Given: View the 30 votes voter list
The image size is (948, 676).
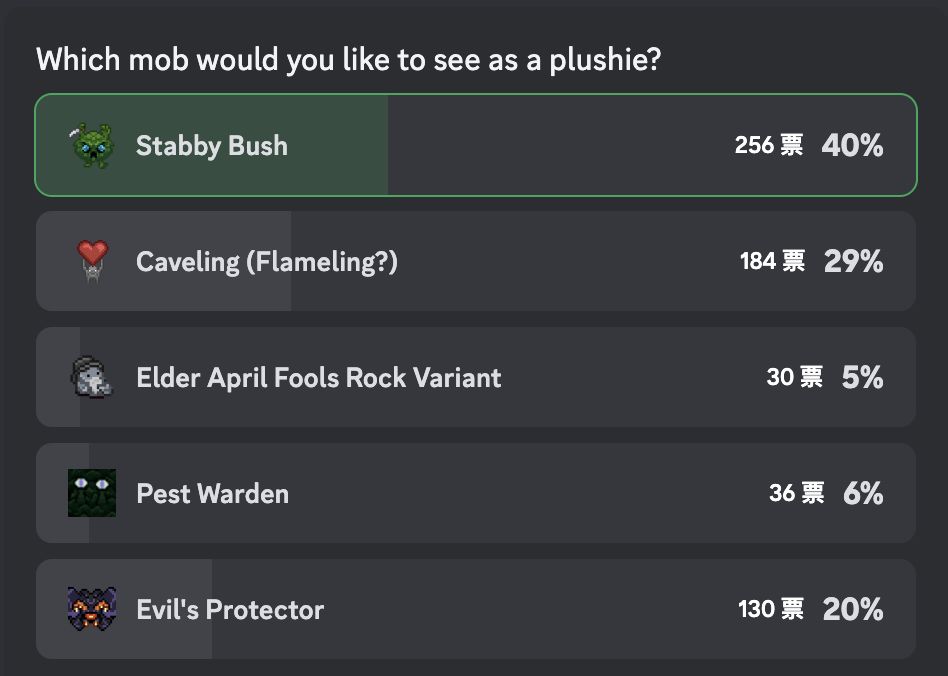Looking at the screenshot, I should (794, 377).
